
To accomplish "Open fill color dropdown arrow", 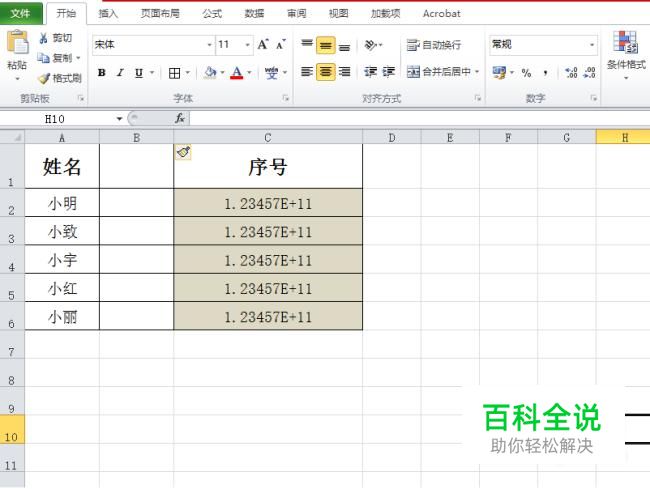I will [x=223, y=73].
